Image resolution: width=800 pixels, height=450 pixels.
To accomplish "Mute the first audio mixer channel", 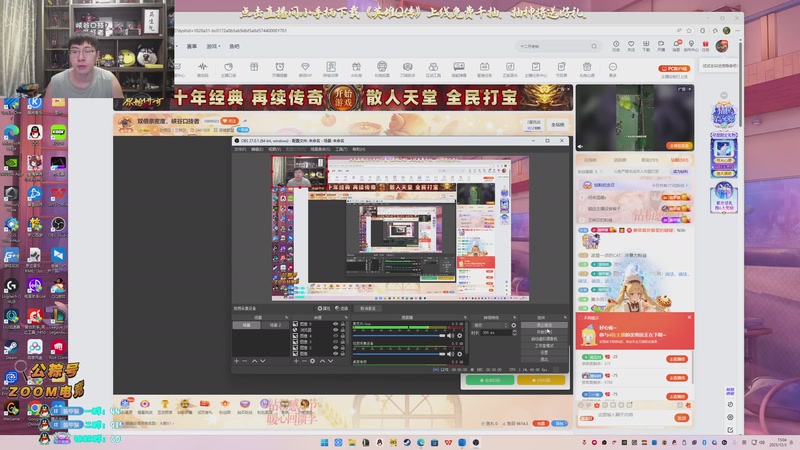I will (x=451, y=336).
